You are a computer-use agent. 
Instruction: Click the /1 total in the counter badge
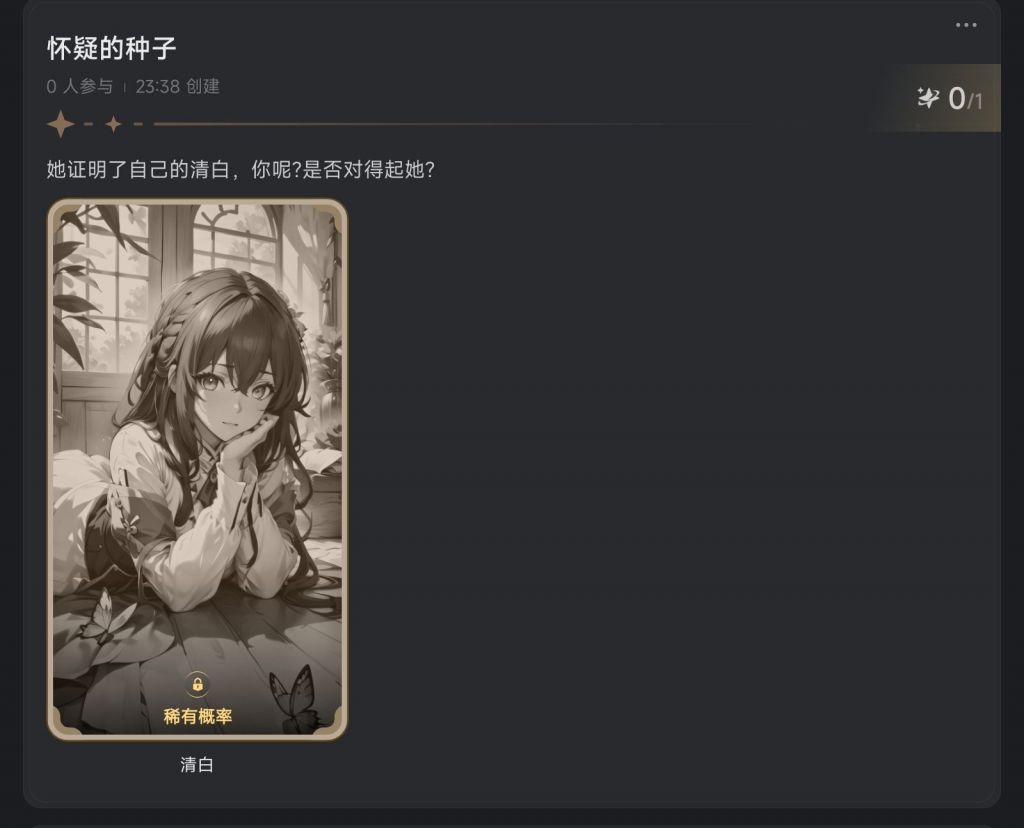tap(975, 101)
